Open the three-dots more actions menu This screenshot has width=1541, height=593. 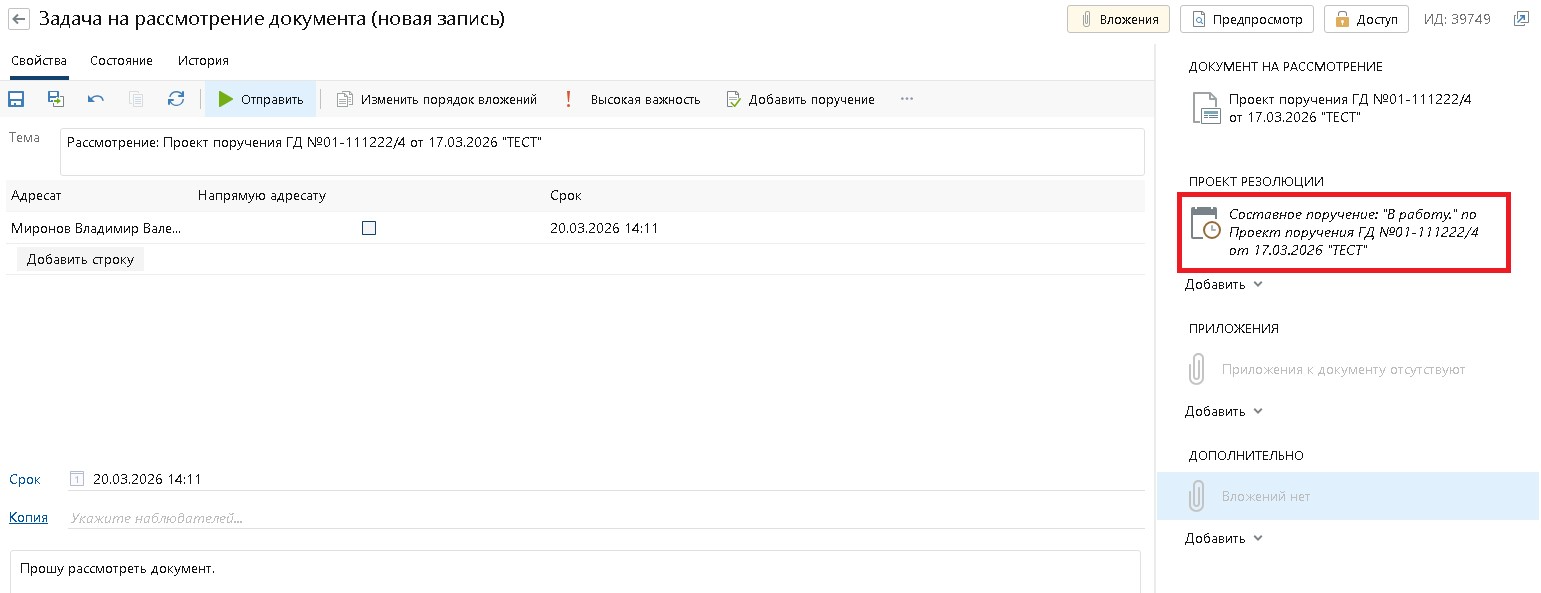pos(907,99)
